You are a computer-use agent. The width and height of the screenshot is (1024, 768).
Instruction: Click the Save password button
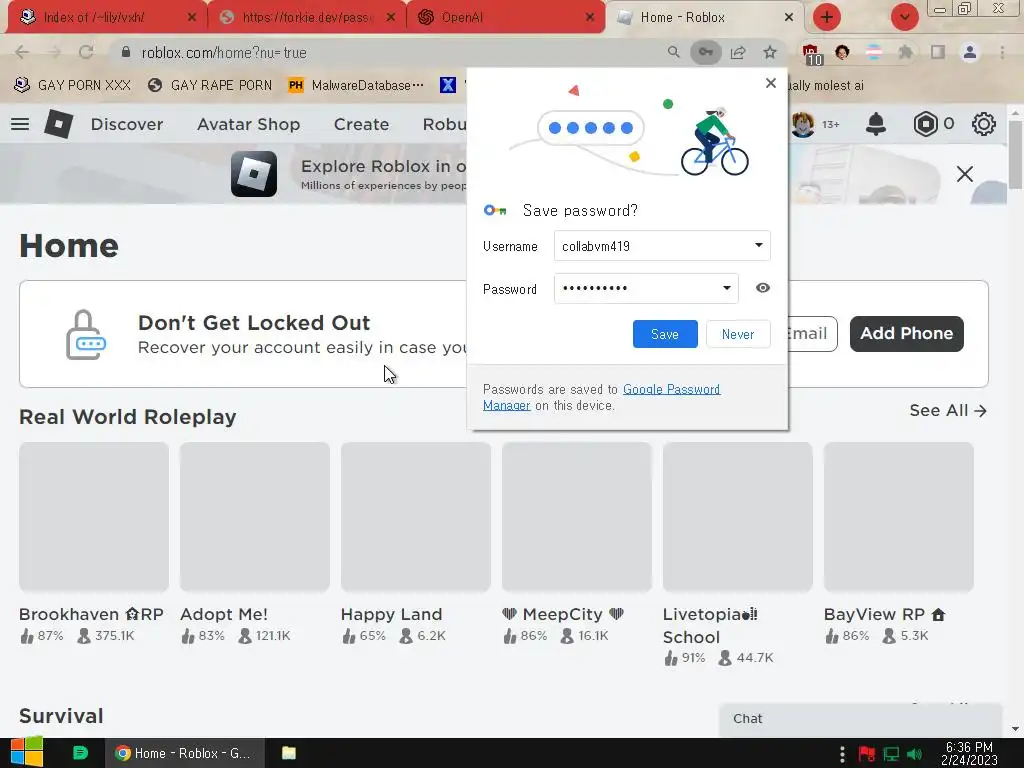point(665,334)
